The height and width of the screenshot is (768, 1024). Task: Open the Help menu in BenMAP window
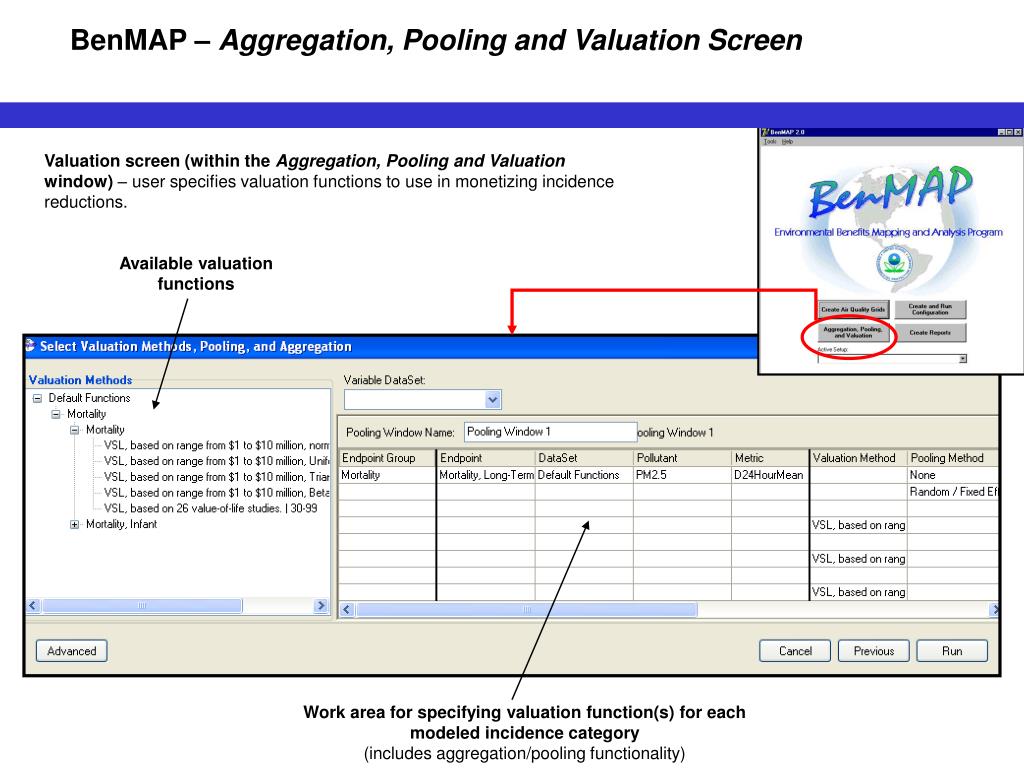pyautogui.click(x=788, y=142)
